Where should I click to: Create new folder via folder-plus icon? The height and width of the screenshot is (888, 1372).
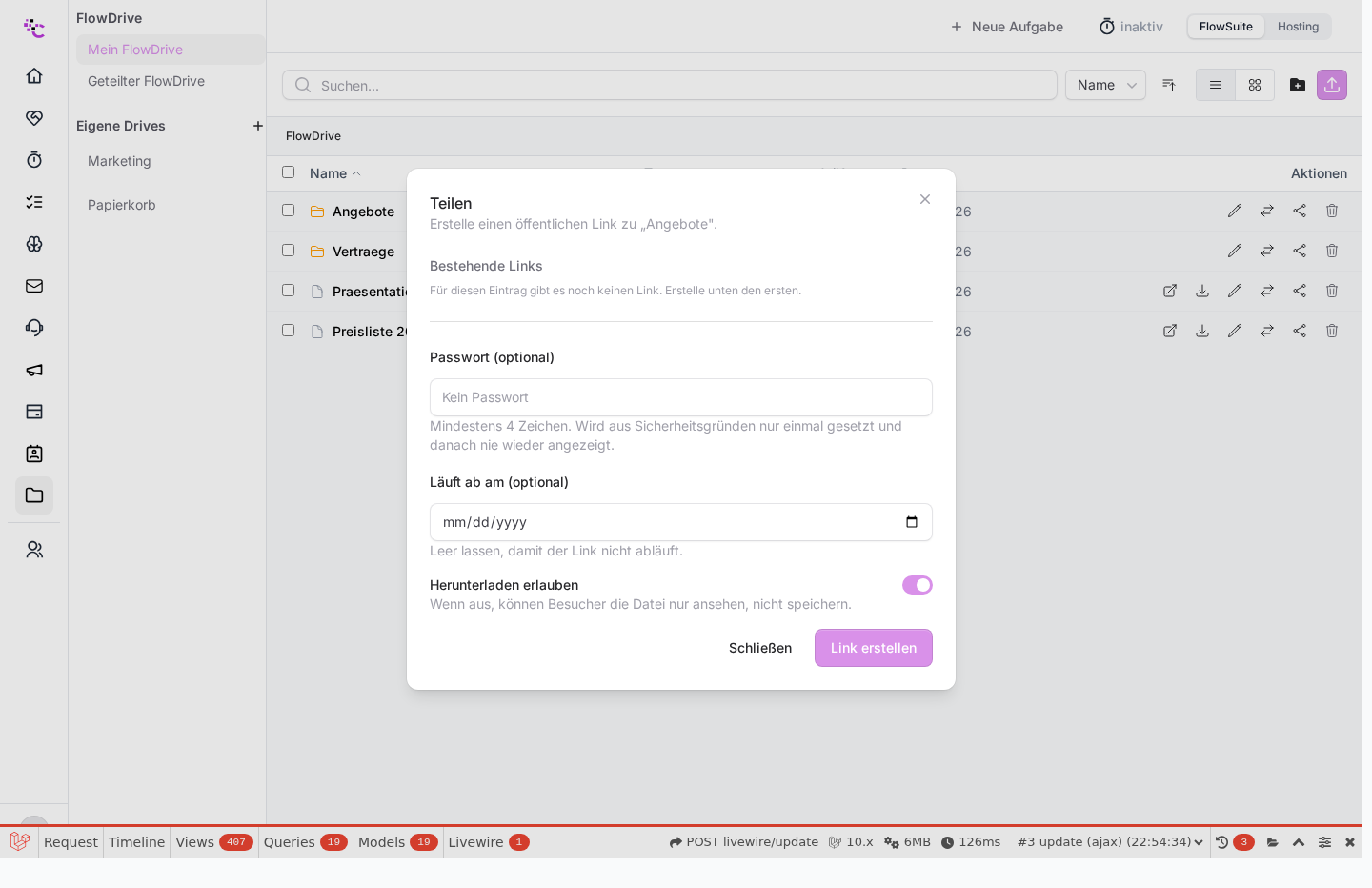(1298, 85)
